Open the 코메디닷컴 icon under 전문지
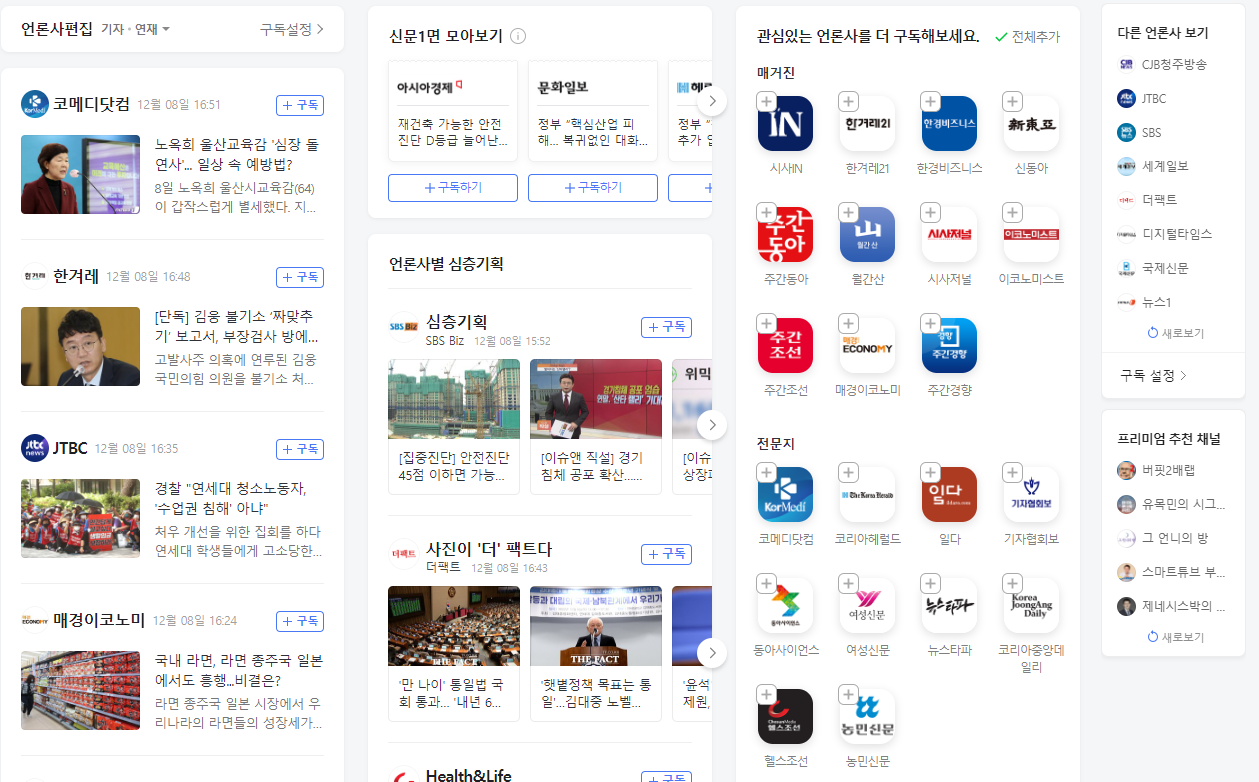Viewport: 1259px width, 782px height. tap(785, 494)
